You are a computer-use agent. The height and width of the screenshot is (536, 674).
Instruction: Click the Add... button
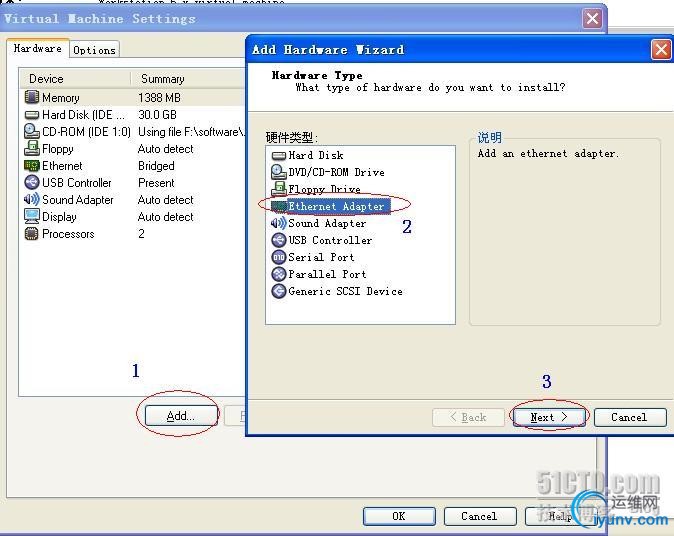coord(181,416)
